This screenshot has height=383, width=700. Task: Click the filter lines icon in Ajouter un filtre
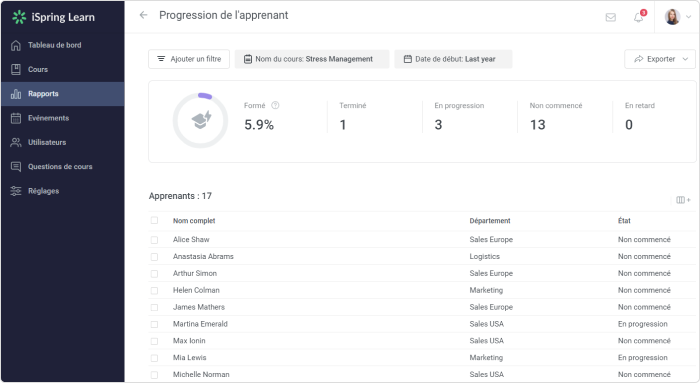(x=161, y=59)
